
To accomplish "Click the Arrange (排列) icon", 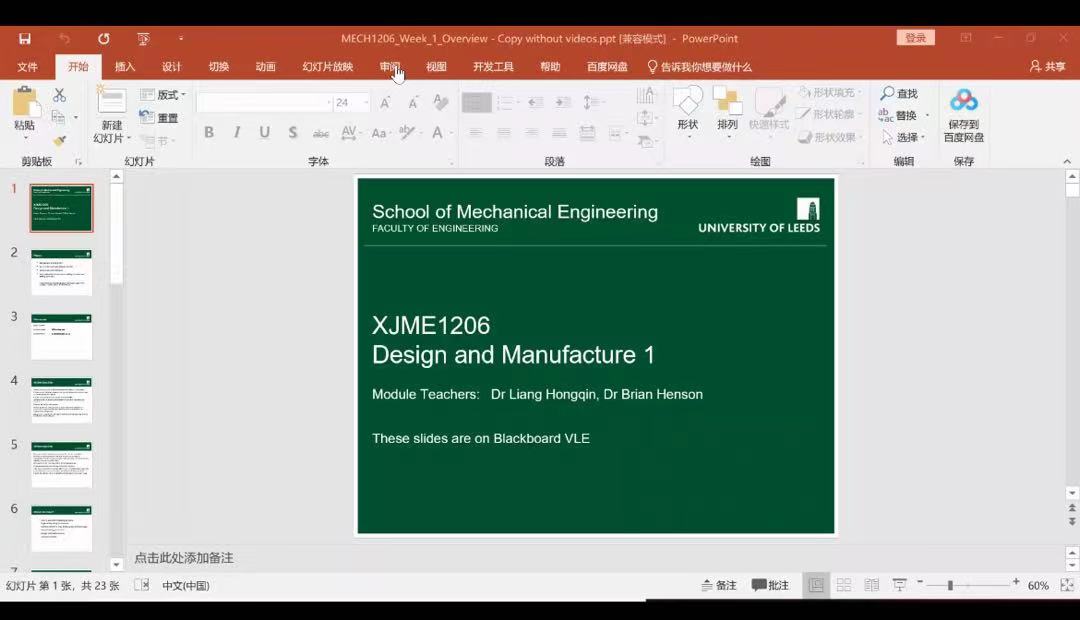I will click(727, 101).
